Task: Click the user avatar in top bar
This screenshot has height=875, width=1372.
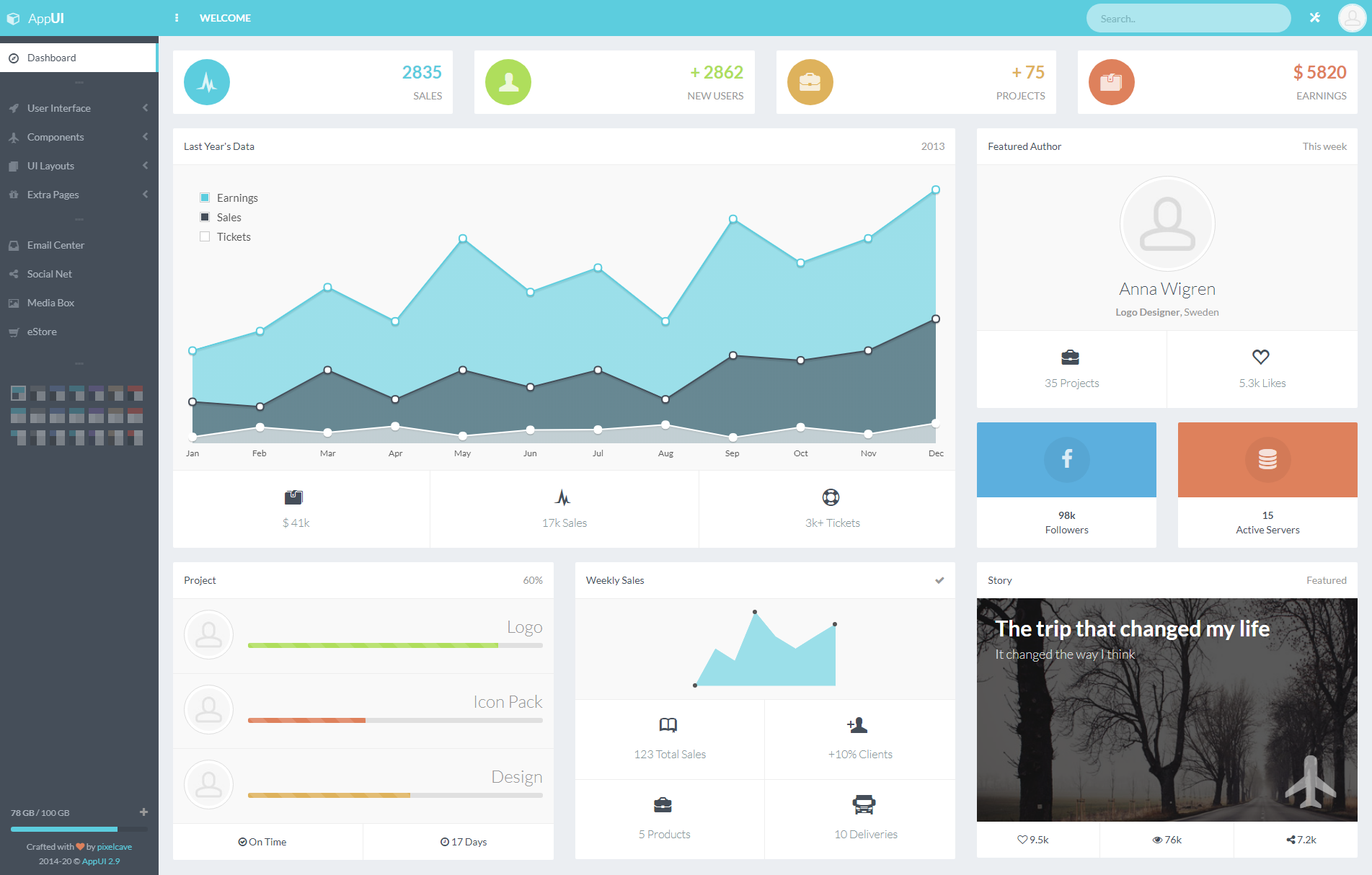Action: tap(1352, 18)
